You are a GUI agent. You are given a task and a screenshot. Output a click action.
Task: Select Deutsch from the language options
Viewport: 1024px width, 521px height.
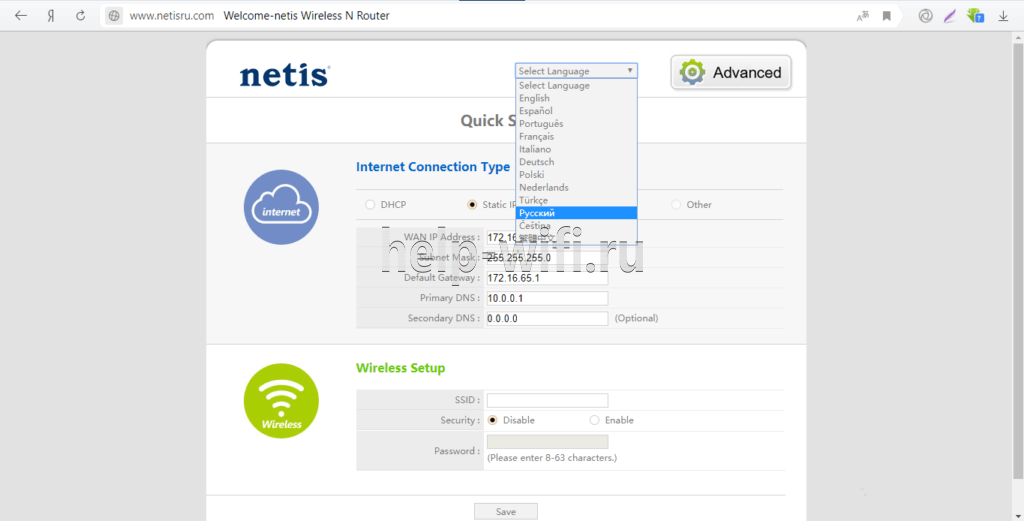point(576,162)
